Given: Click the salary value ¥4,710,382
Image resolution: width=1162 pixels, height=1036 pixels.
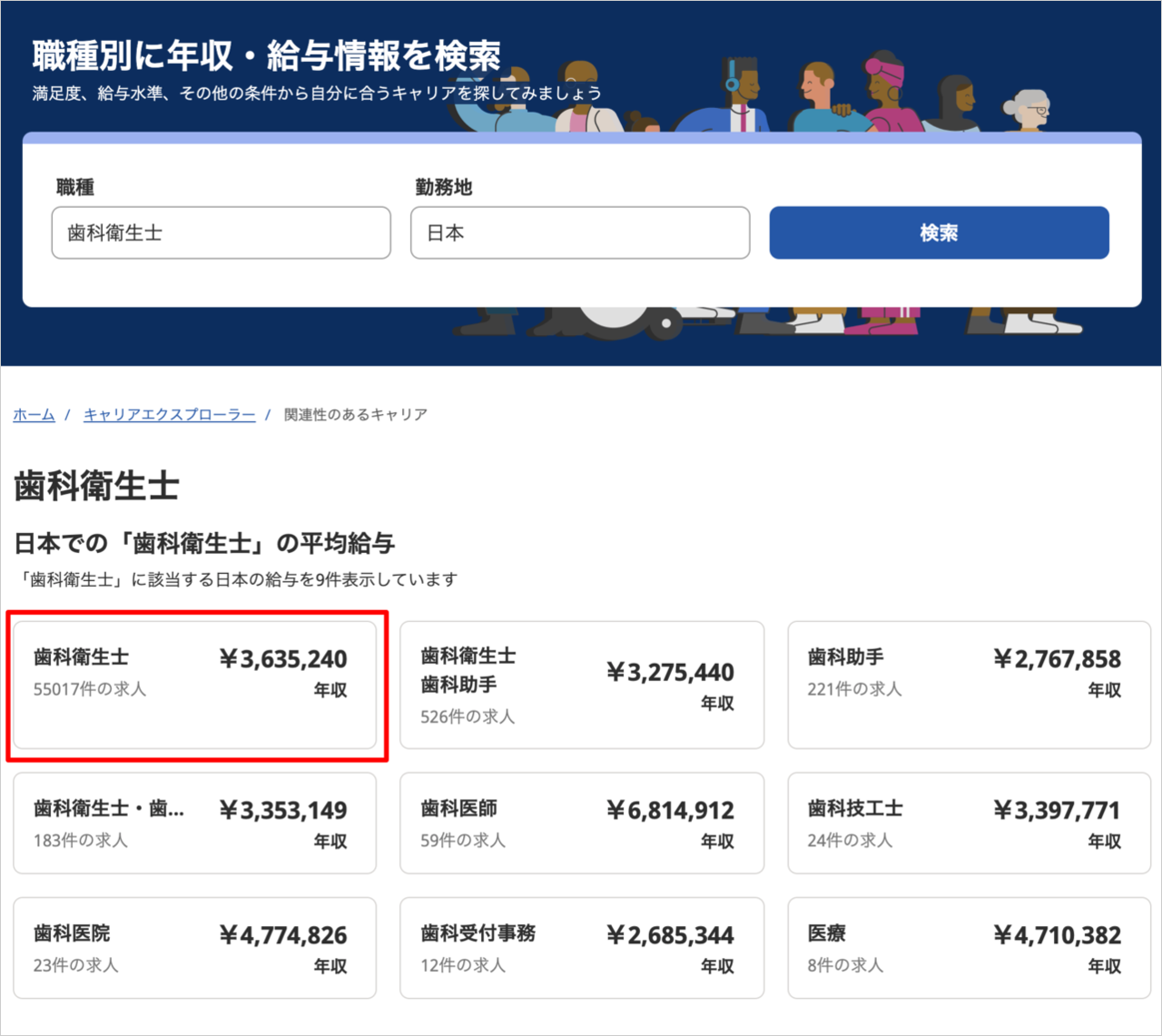Looking at the screenshot, I should pyautogui.click(x=1058, y=934).
